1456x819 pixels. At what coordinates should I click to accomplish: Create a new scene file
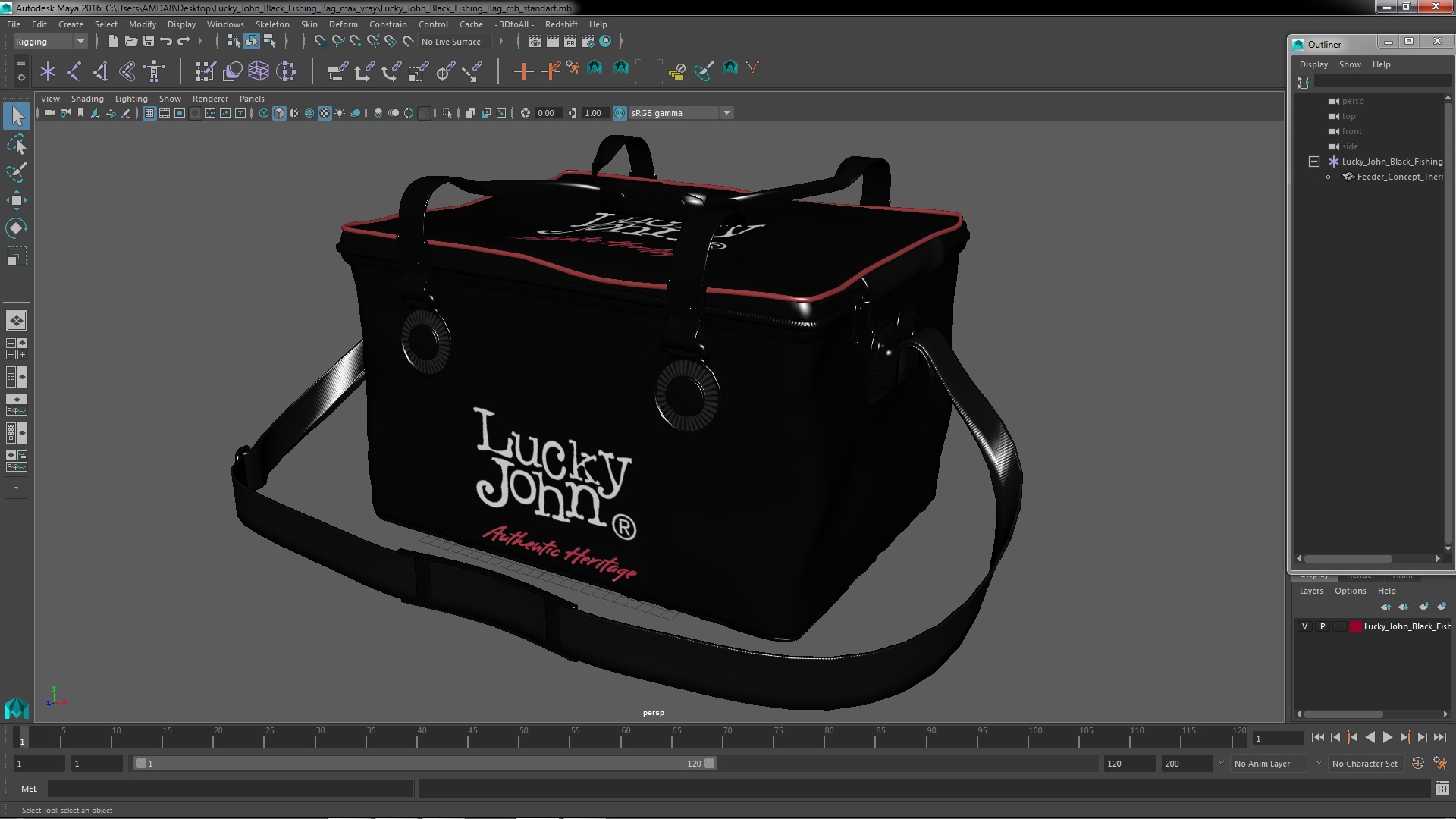click(x=114, y=42)
